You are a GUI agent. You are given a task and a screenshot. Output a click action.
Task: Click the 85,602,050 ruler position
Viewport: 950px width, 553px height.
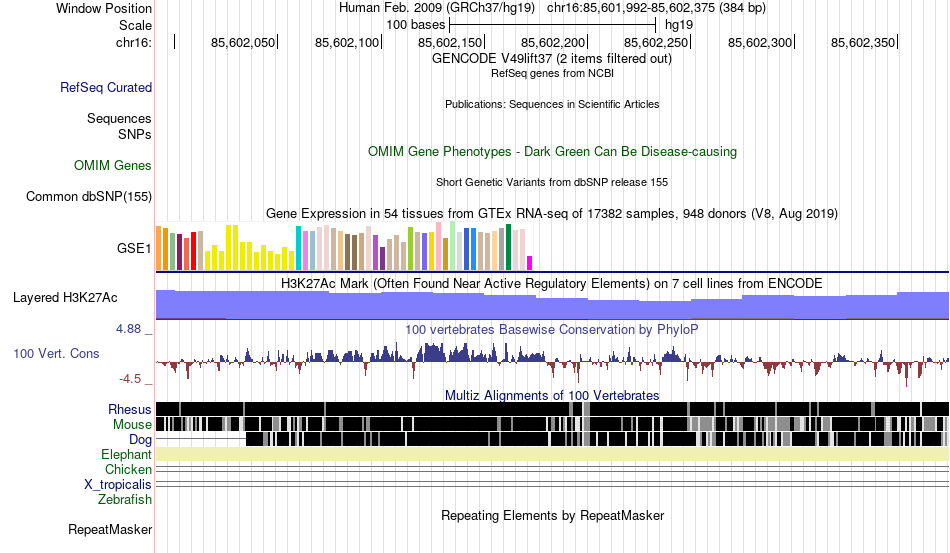243,42
